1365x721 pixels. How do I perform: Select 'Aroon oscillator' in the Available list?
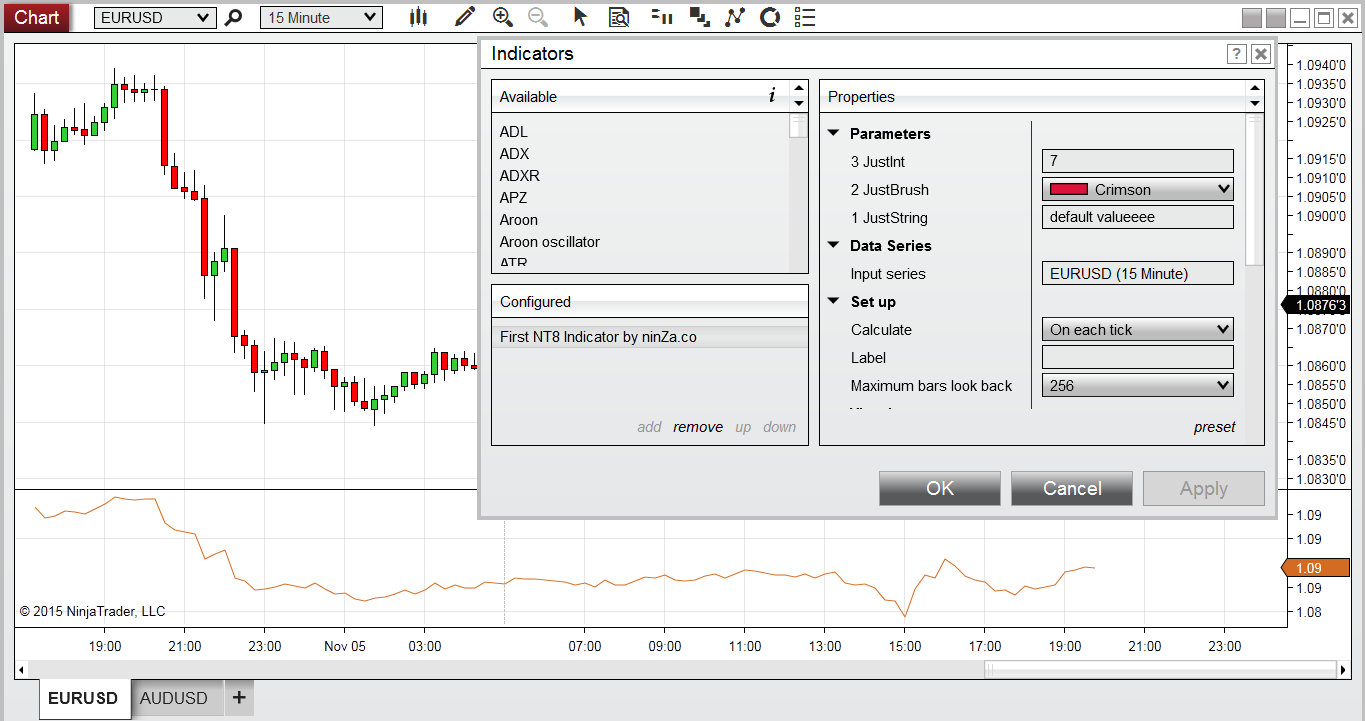[x=550, y=242]
